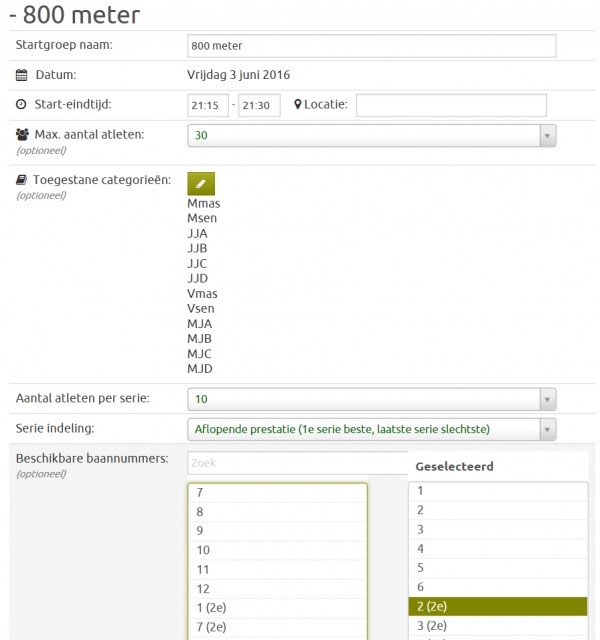The image size is (600, 640).
Task: Click the calendar icon beside Datum
Action: 22,75
